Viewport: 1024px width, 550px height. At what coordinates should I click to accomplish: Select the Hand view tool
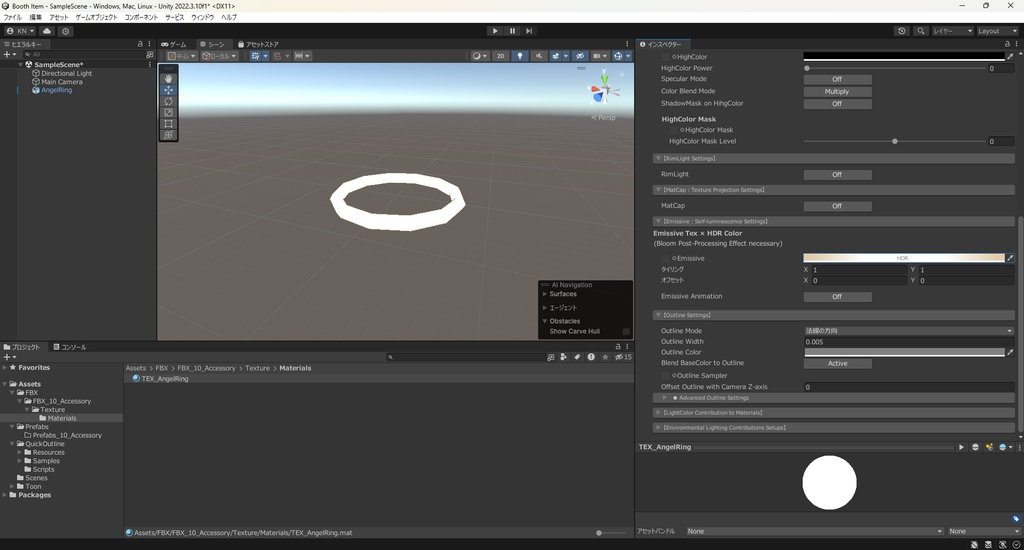tap(168, 78)
